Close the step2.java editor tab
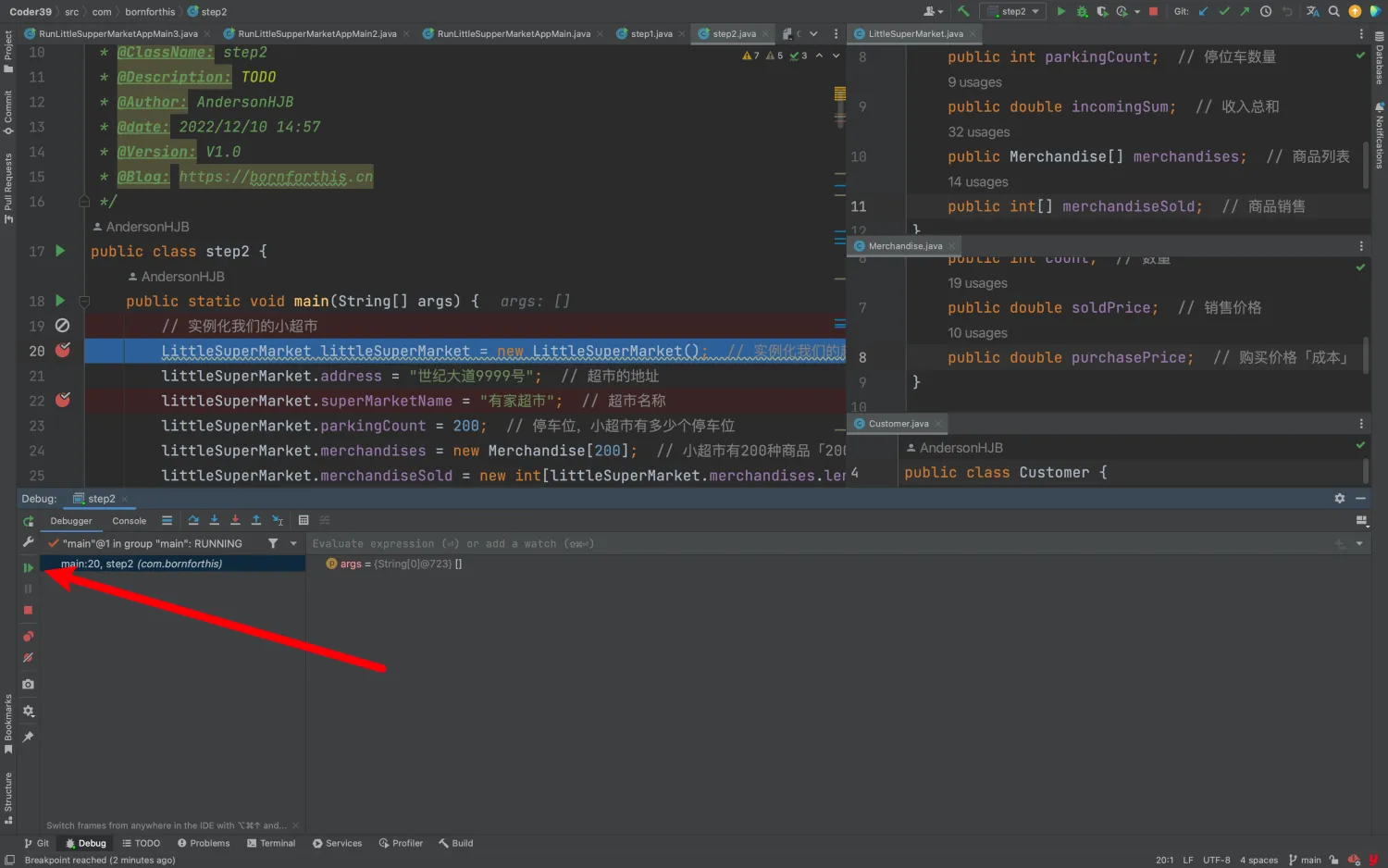 pos(767,34)
